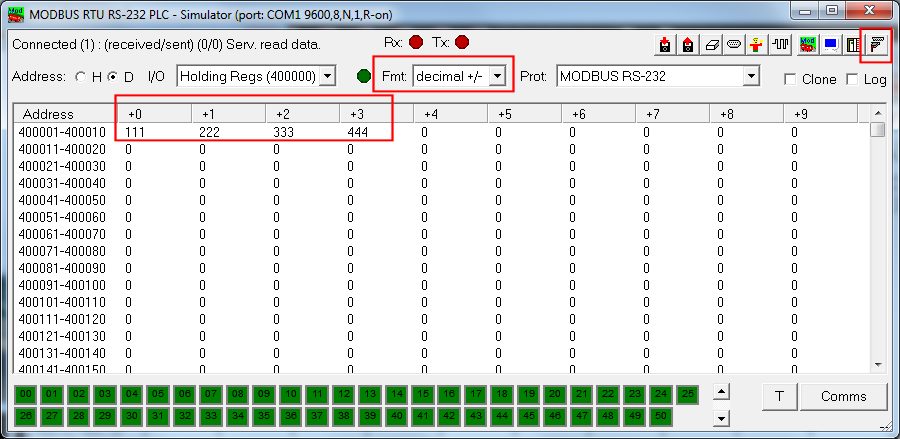Image resolution: width=900 pixels, height=439 pixels.
Task: Click the +4 column header
Action: [451, 114]
